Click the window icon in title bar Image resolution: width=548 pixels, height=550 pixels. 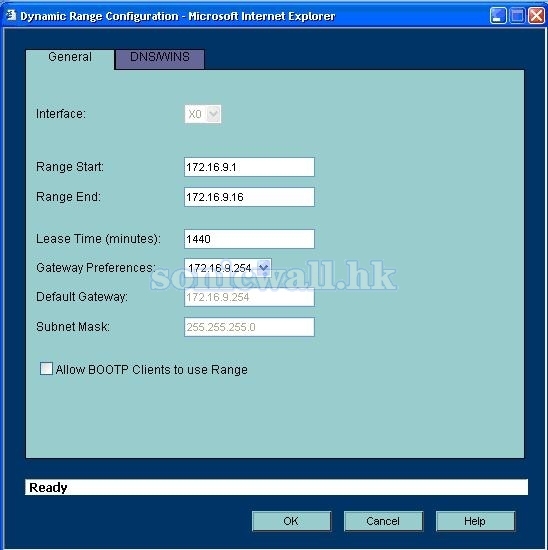pos(11,15)
